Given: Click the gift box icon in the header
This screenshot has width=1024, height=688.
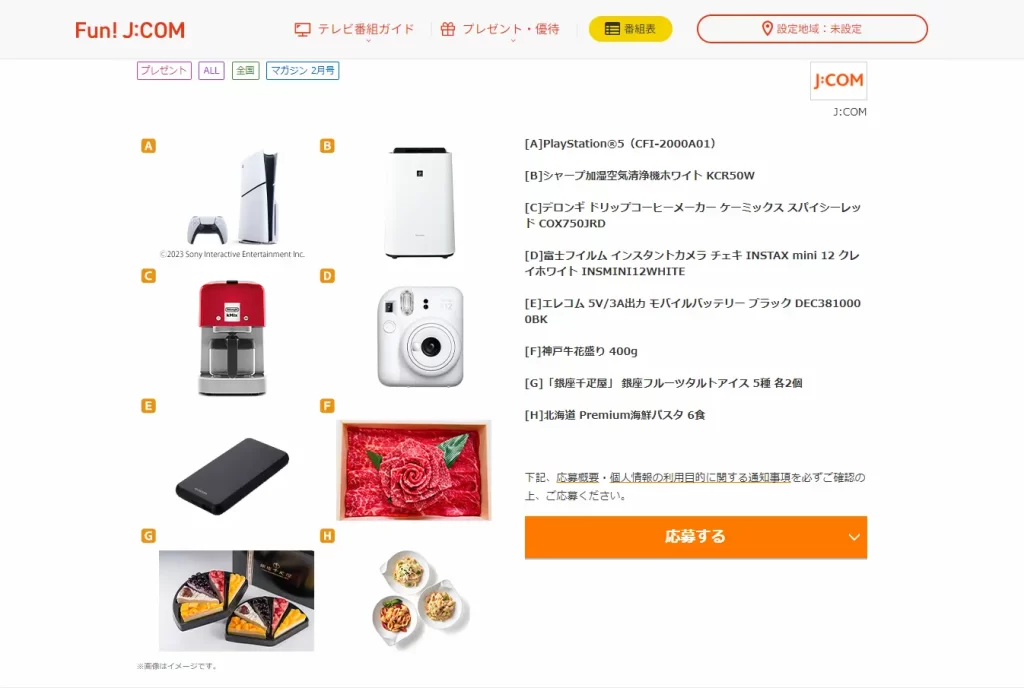Looking at the screenshot, I should 448,29.
